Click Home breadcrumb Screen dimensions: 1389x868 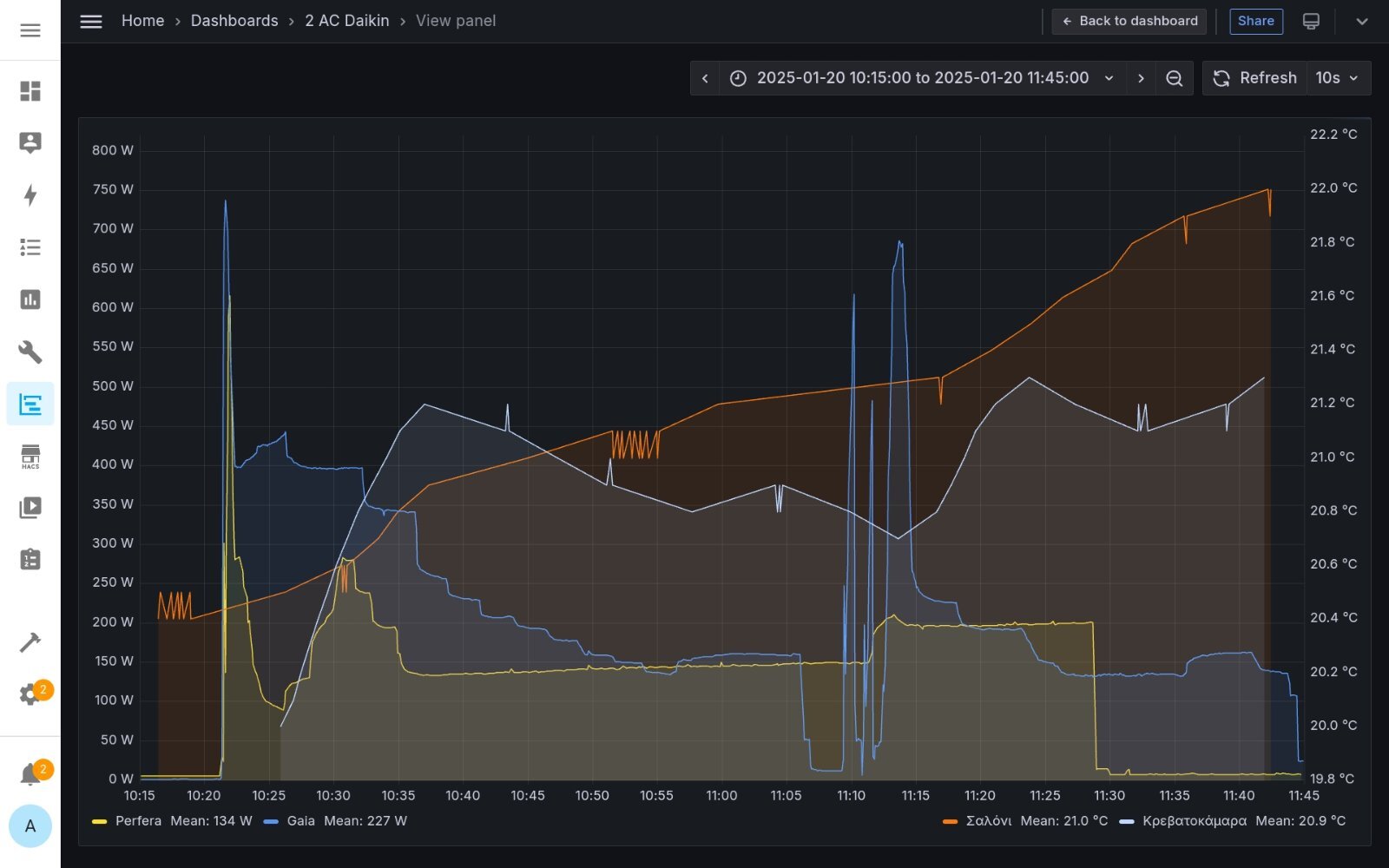click(x=142, y=21)
